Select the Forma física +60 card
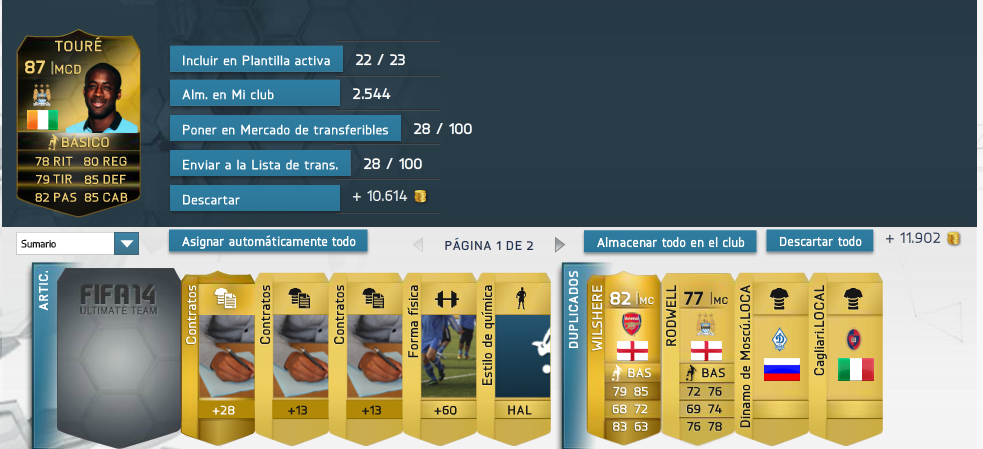 coord(439,357)
